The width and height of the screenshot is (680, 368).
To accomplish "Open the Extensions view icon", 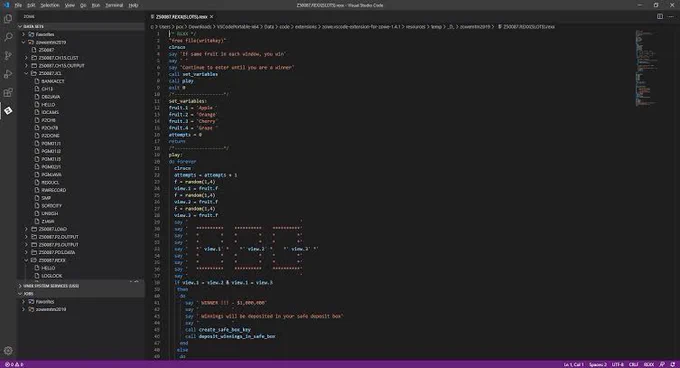I will (8, 92).
